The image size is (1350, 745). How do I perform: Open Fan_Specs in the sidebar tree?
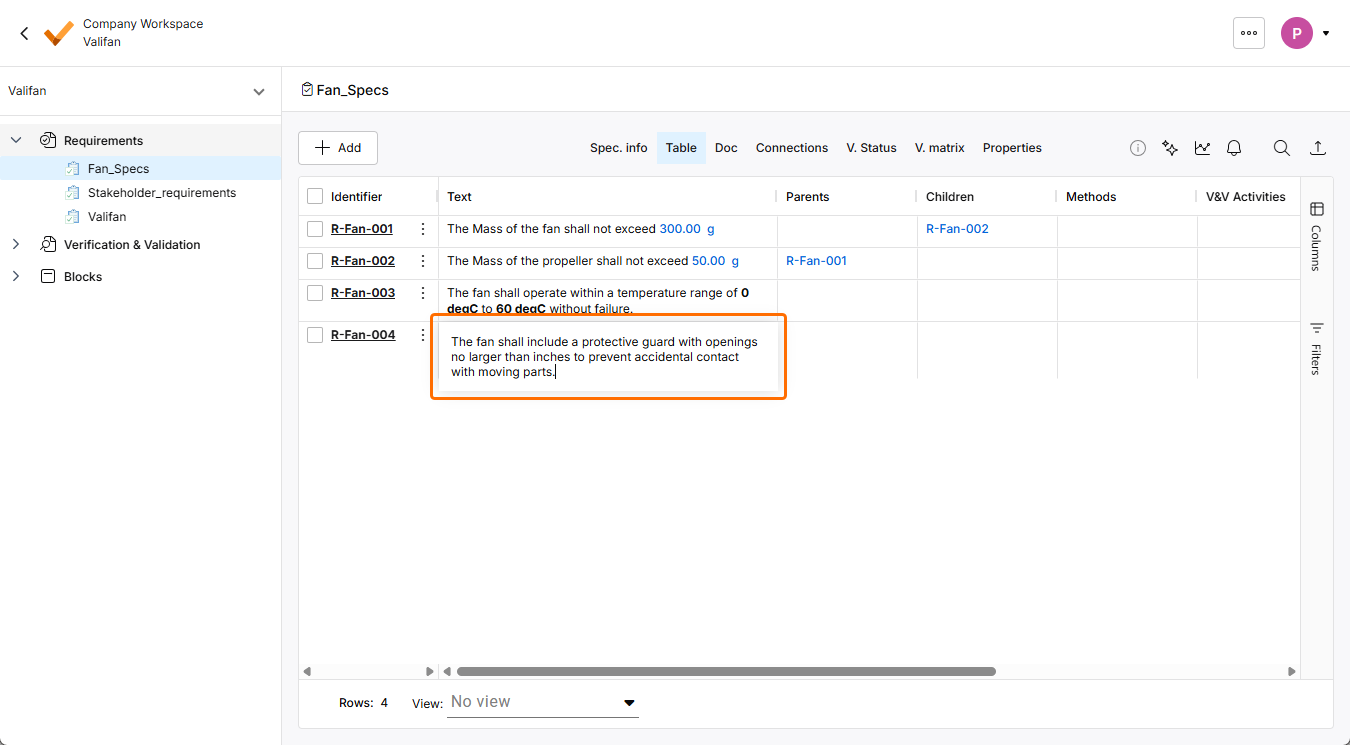(x=118, y=169)
